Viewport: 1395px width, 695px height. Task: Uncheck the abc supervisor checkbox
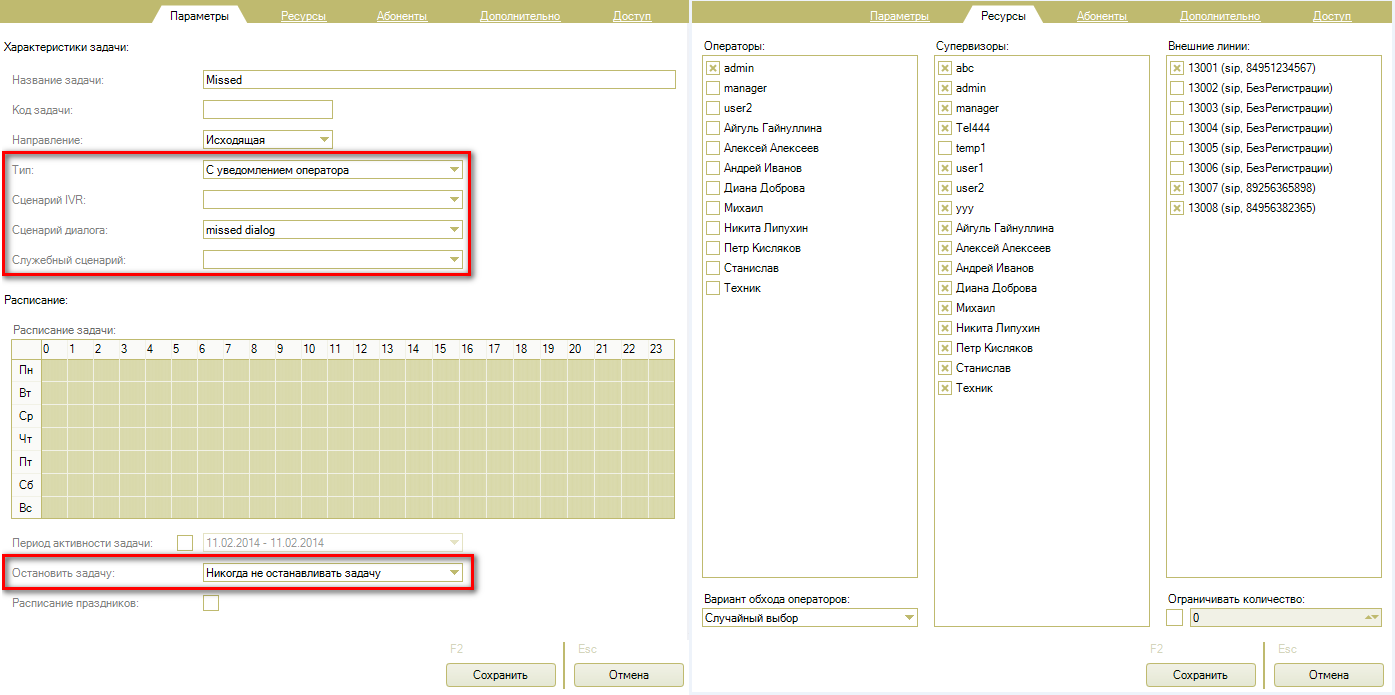[x=945, y=68]
